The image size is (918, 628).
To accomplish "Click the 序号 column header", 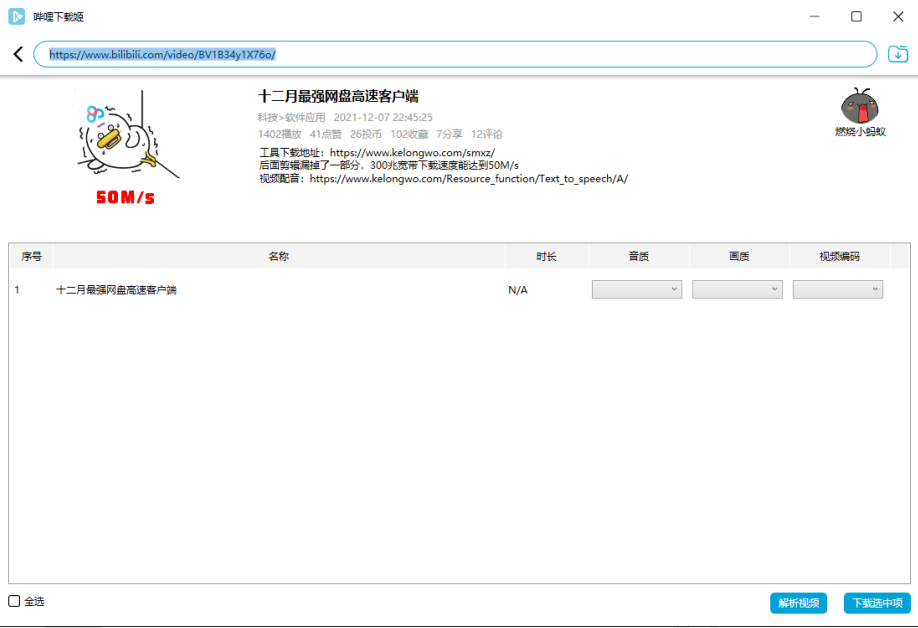I will point(32,256).
